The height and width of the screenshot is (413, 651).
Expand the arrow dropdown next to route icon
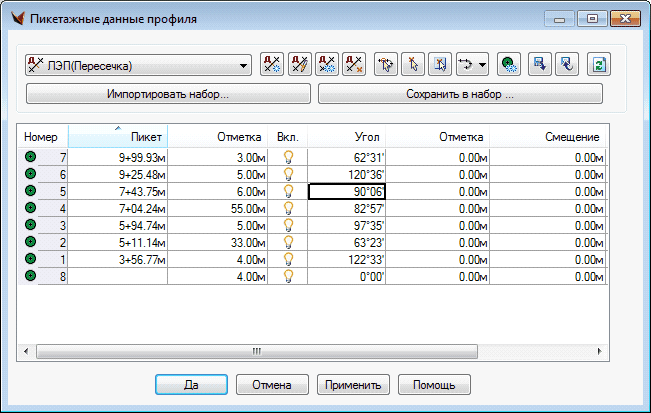(484, 65)
